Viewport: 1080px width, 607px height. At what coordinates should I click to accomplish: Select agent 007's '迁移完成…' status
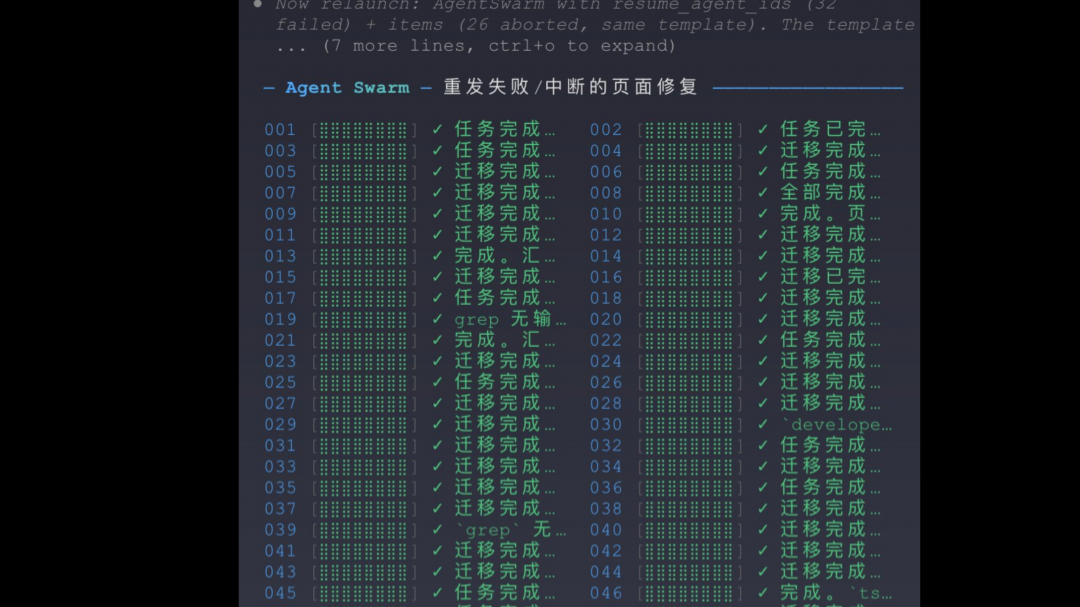(505, 193)
